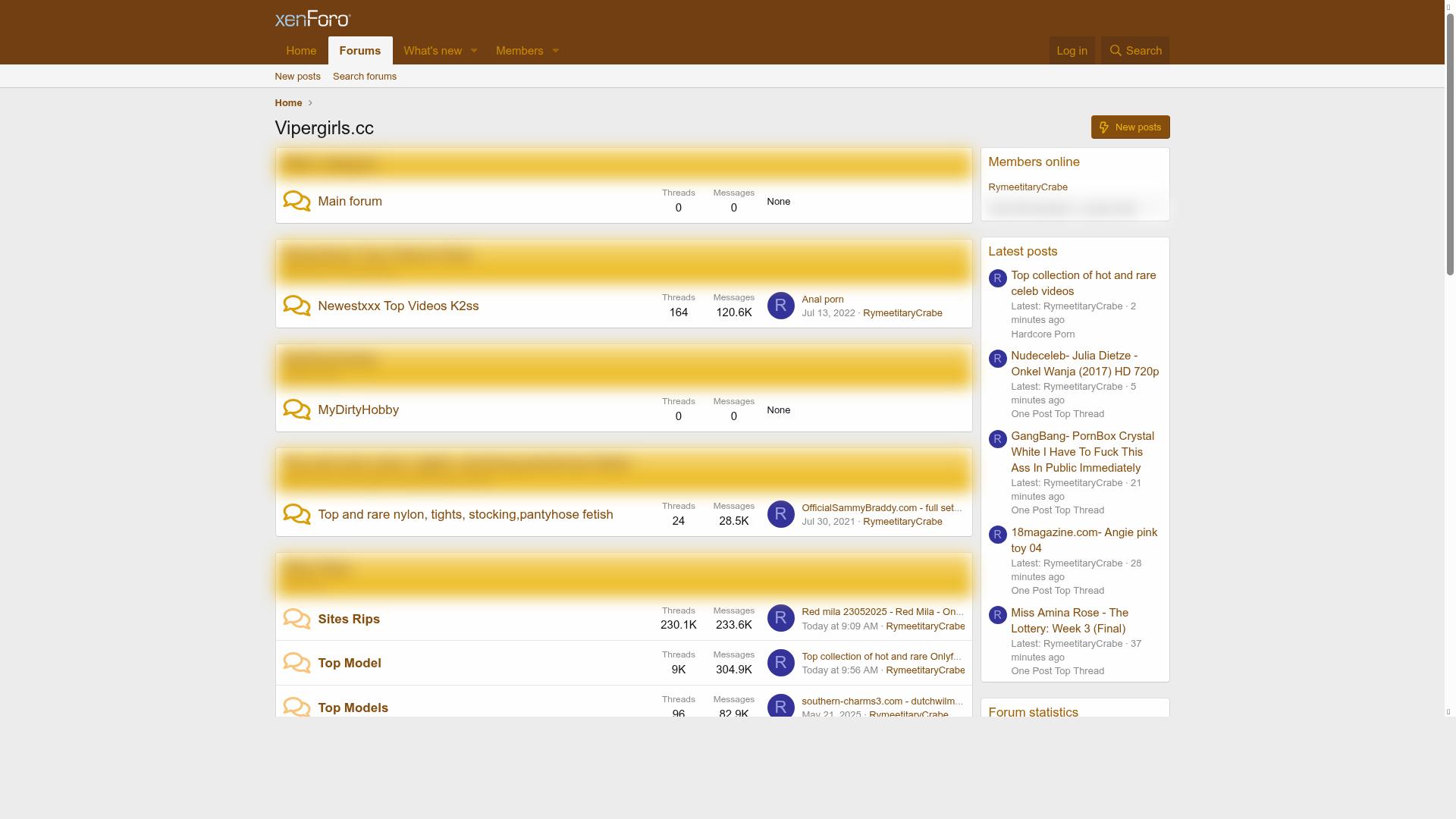Click the breadcrumb chevron after Home
1456x819 pixels.
coord(310,103)
